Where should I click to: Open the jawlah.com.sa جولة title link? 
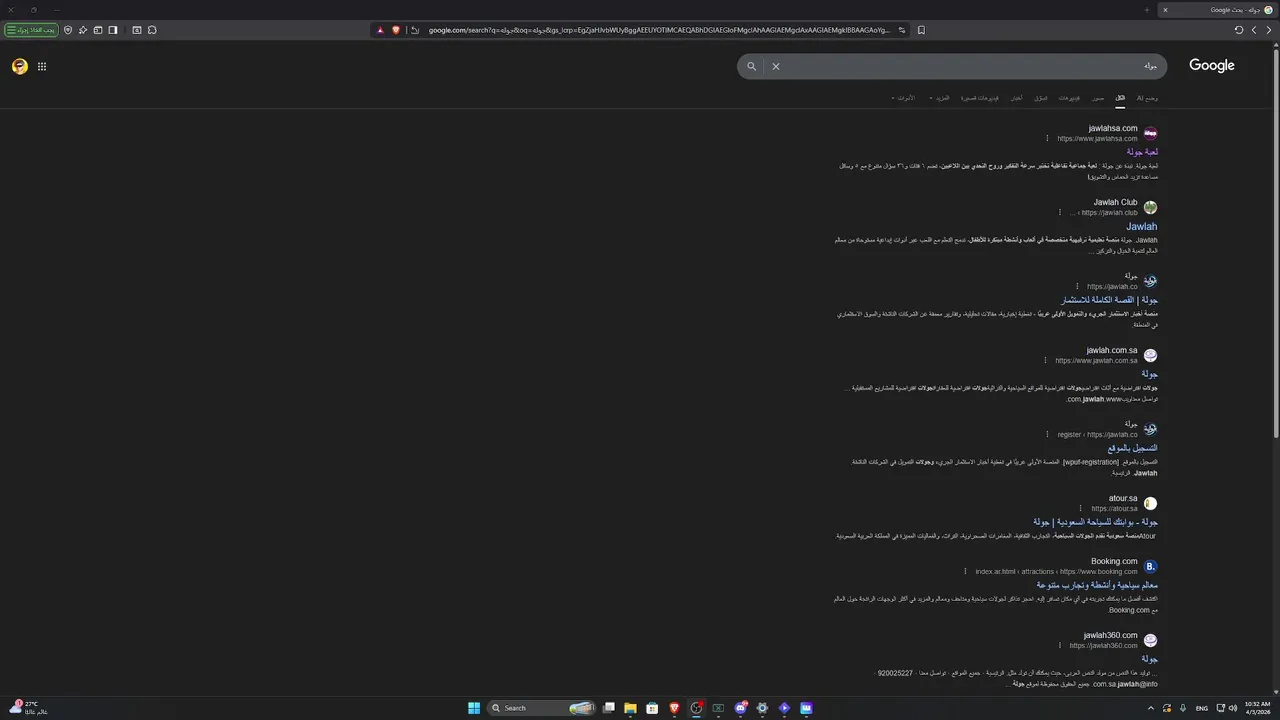1150,374
